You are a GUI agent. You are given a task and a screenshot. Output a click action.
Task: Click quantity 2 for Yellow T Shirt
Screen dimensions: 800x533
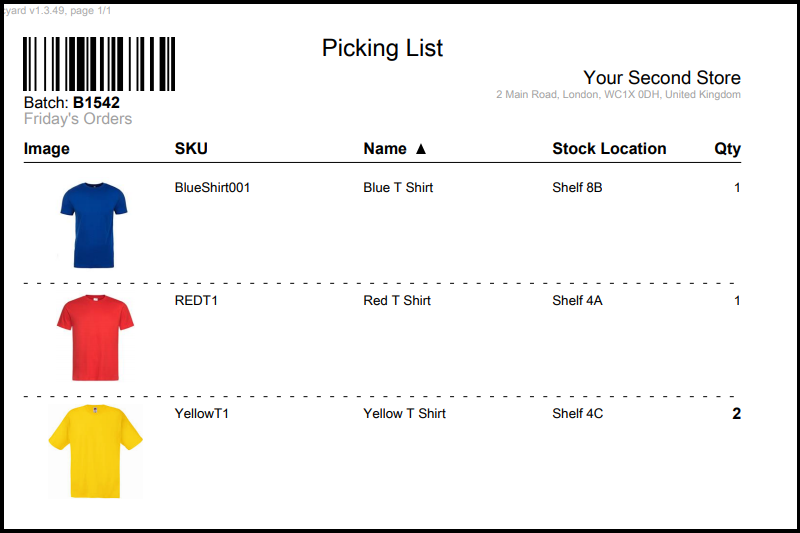coord(737,413)
